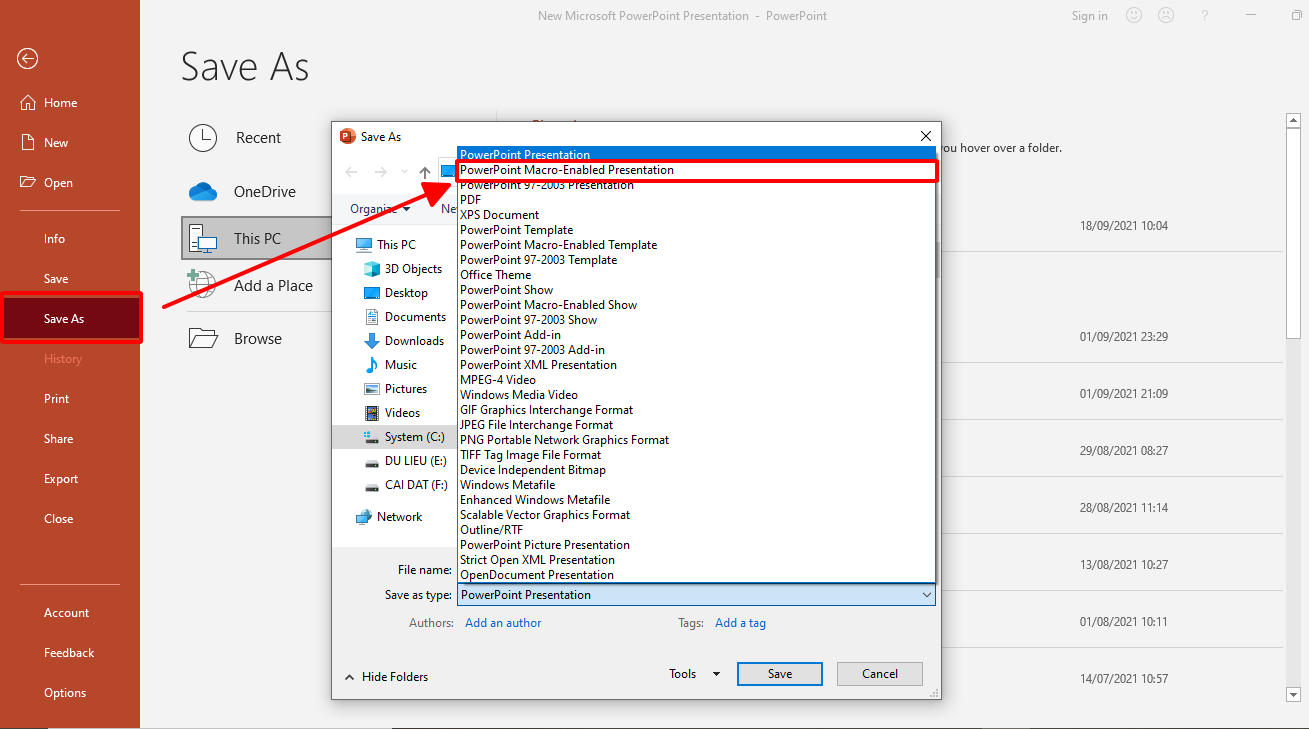Open Options in backstage menu

[65, 693]
